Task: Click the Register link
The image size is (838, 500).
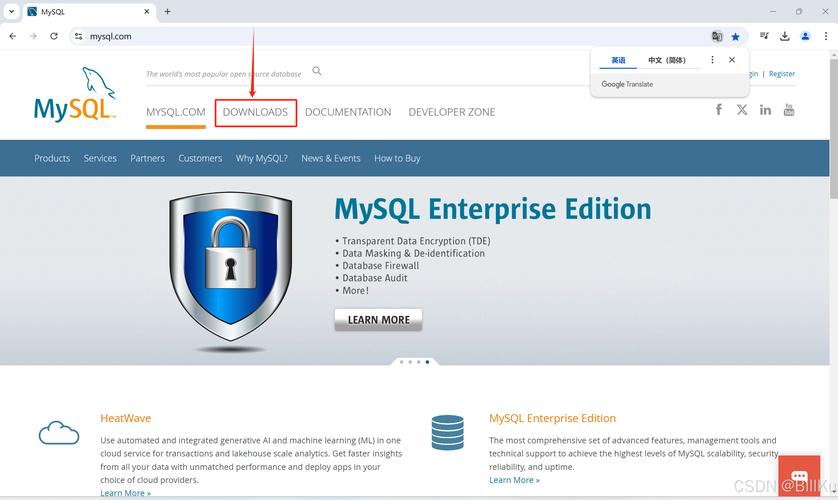Action: tap(781, 74)
